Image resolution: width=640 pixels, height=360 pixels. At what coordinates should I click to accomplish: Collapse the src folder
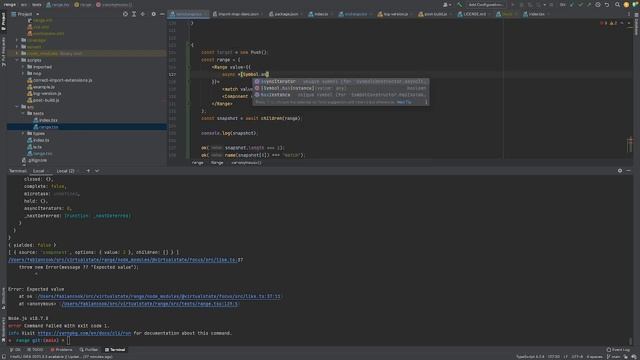17,107
